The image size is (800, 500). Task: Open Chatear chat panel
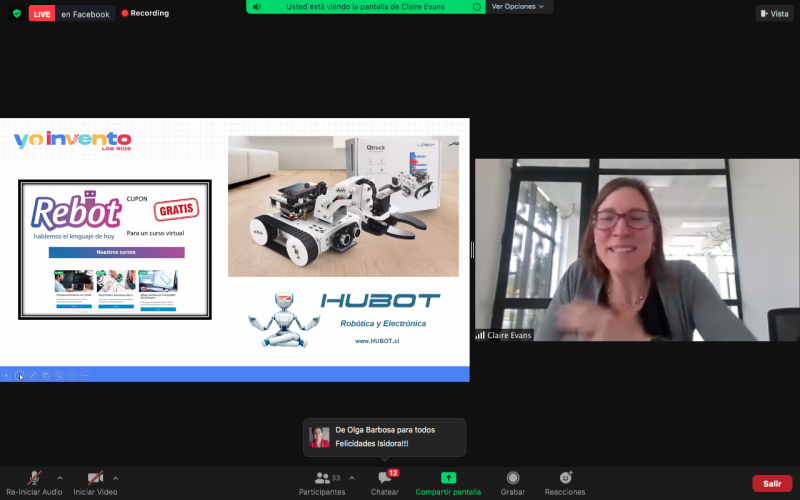tap(385, 483)
